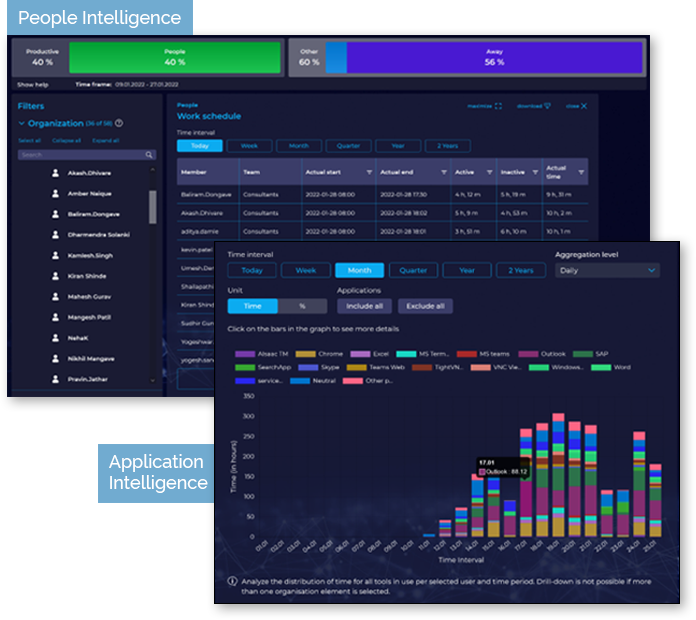
Task: Click the Chrome color swatch in legend
Action: click(x=305, y=353)
